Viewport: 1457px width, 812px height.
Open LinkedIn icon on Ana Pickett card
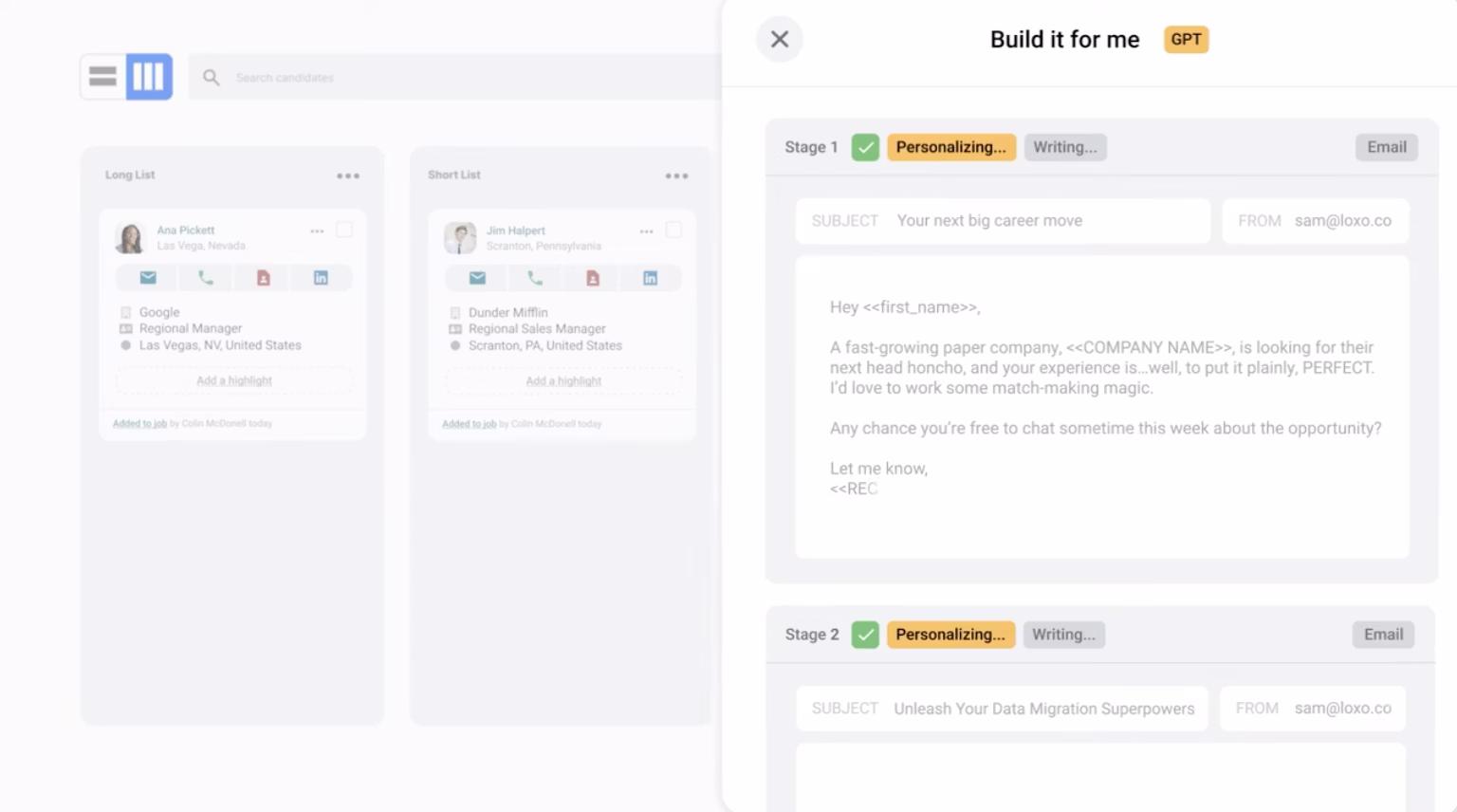pyautogui.click(x=321, y=278)
